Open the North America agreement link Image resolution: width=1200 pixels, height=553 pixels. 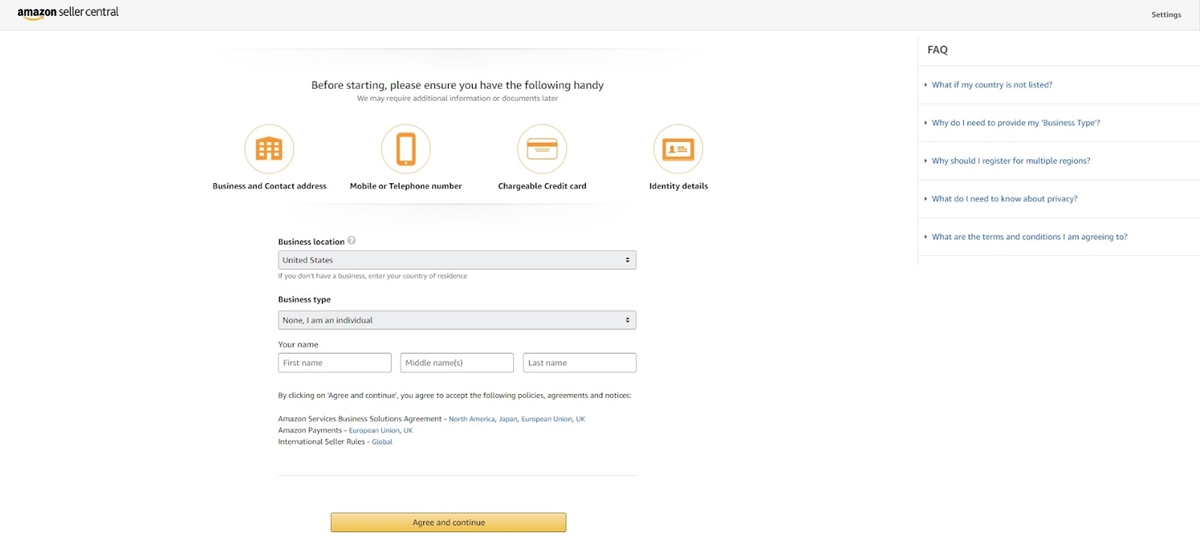pos(471,419)
